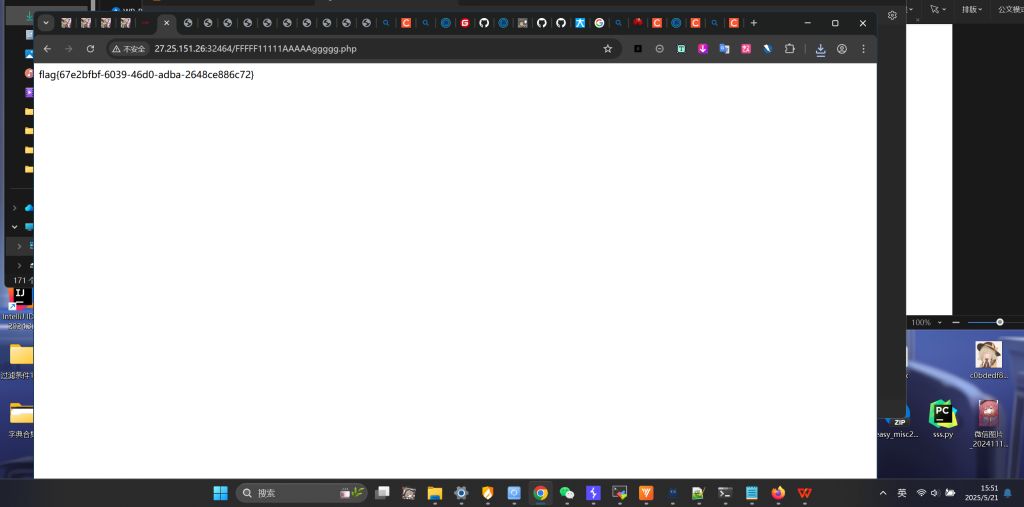Select the 微信图片_2024111 desktop image
Viewport: 1024px width, 507px height.
point(988,423)
